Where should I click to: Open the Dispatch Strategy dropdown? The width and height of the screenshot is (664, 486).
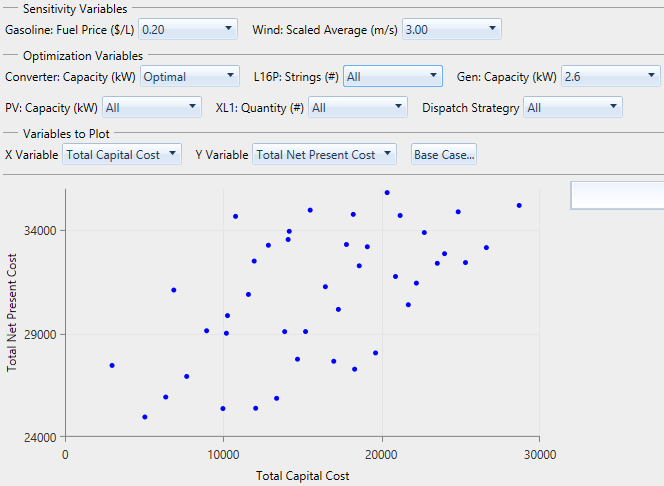click(573, 107)
